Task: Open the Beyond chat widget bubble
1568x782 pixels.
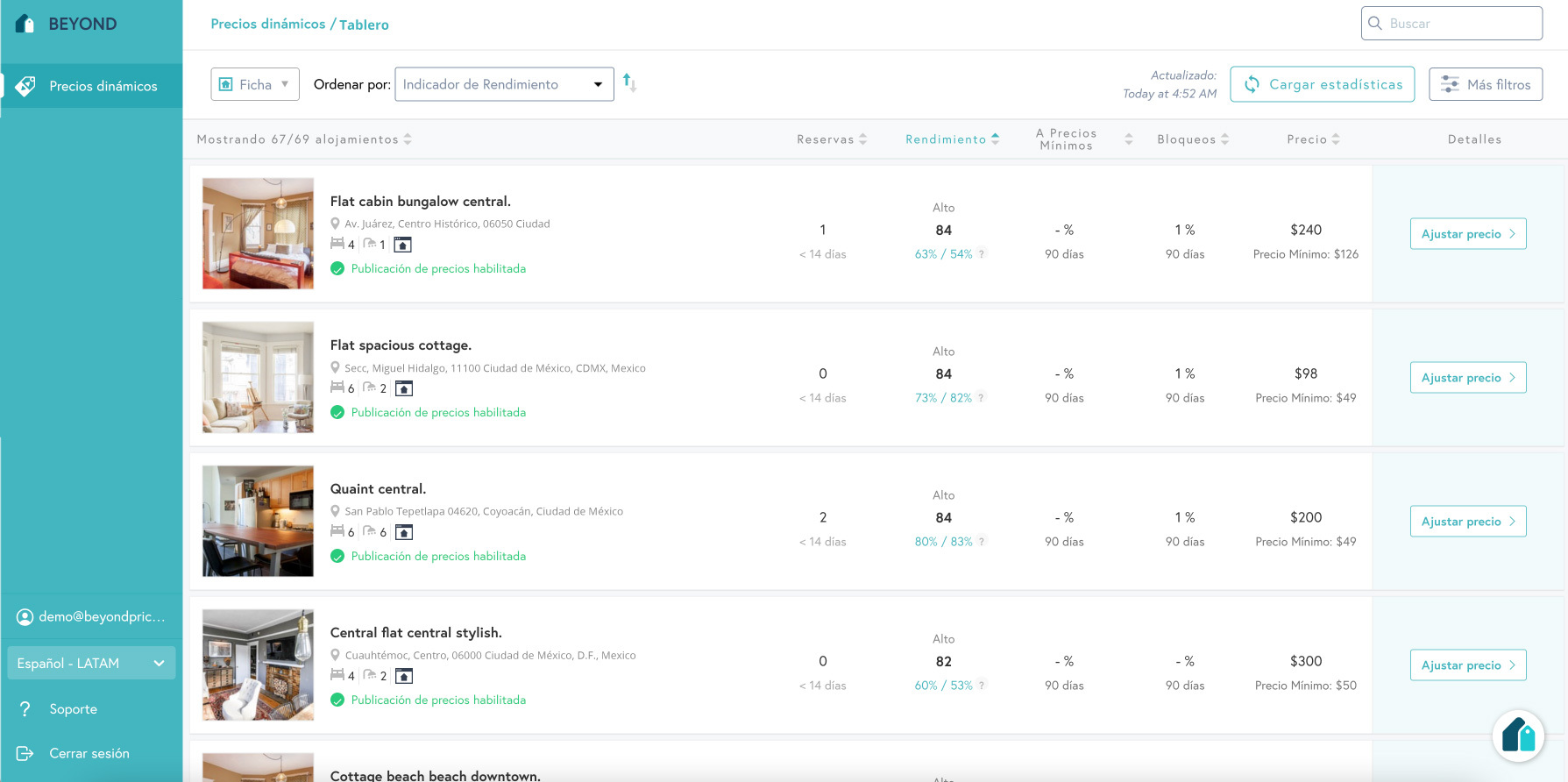Action: (1518, 736)
